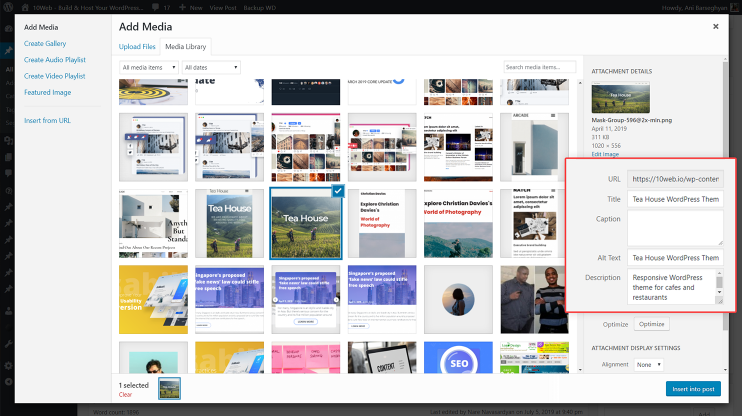Click View Post in the admin bar
Screen dimensions: 742x416
coord(222,8)
